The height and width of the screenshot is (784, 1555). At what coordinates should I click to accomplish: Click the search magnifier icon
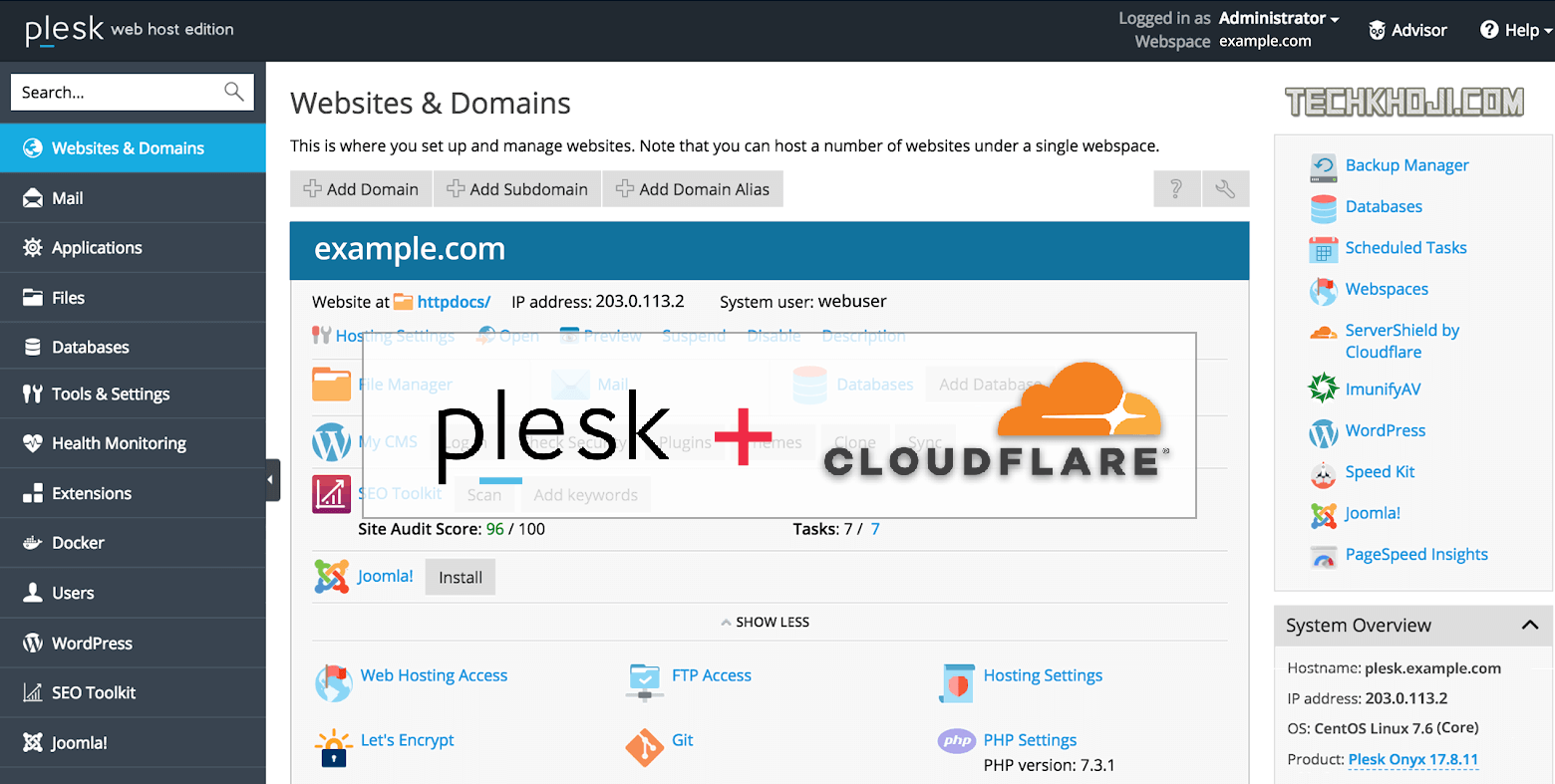(234, 92)
